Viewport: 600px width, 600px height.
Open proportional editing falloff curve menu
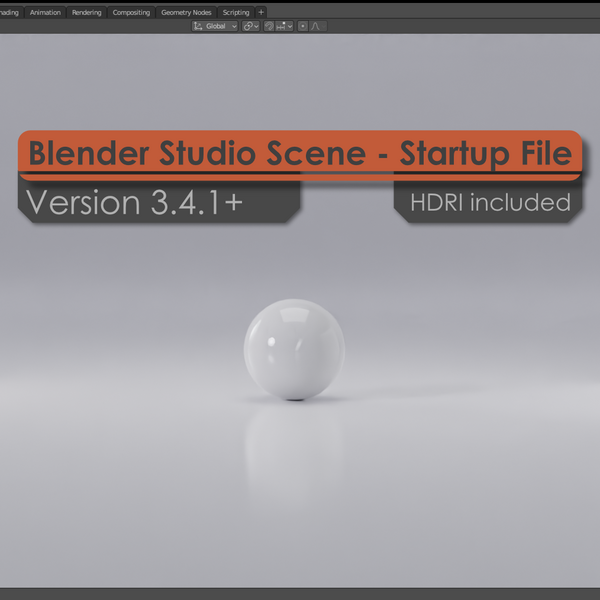pyautogui.click(x=318, y=26)
